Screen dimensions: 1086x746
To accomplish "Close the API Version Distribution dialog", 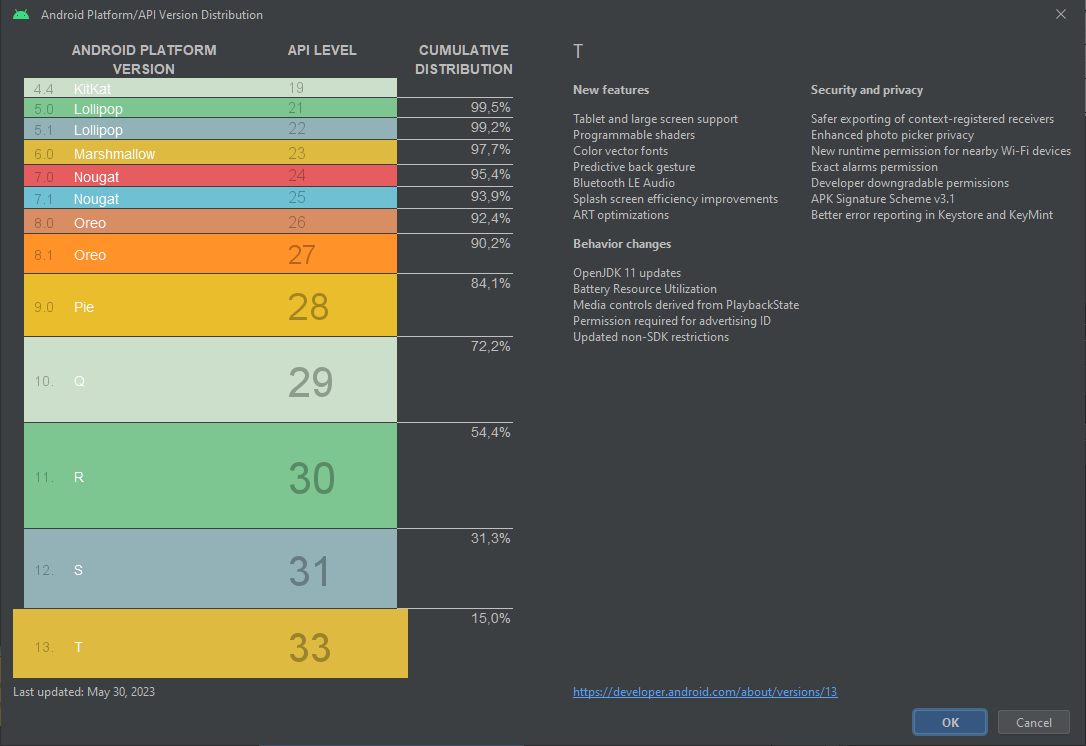I will click(x=1060, y=14).
